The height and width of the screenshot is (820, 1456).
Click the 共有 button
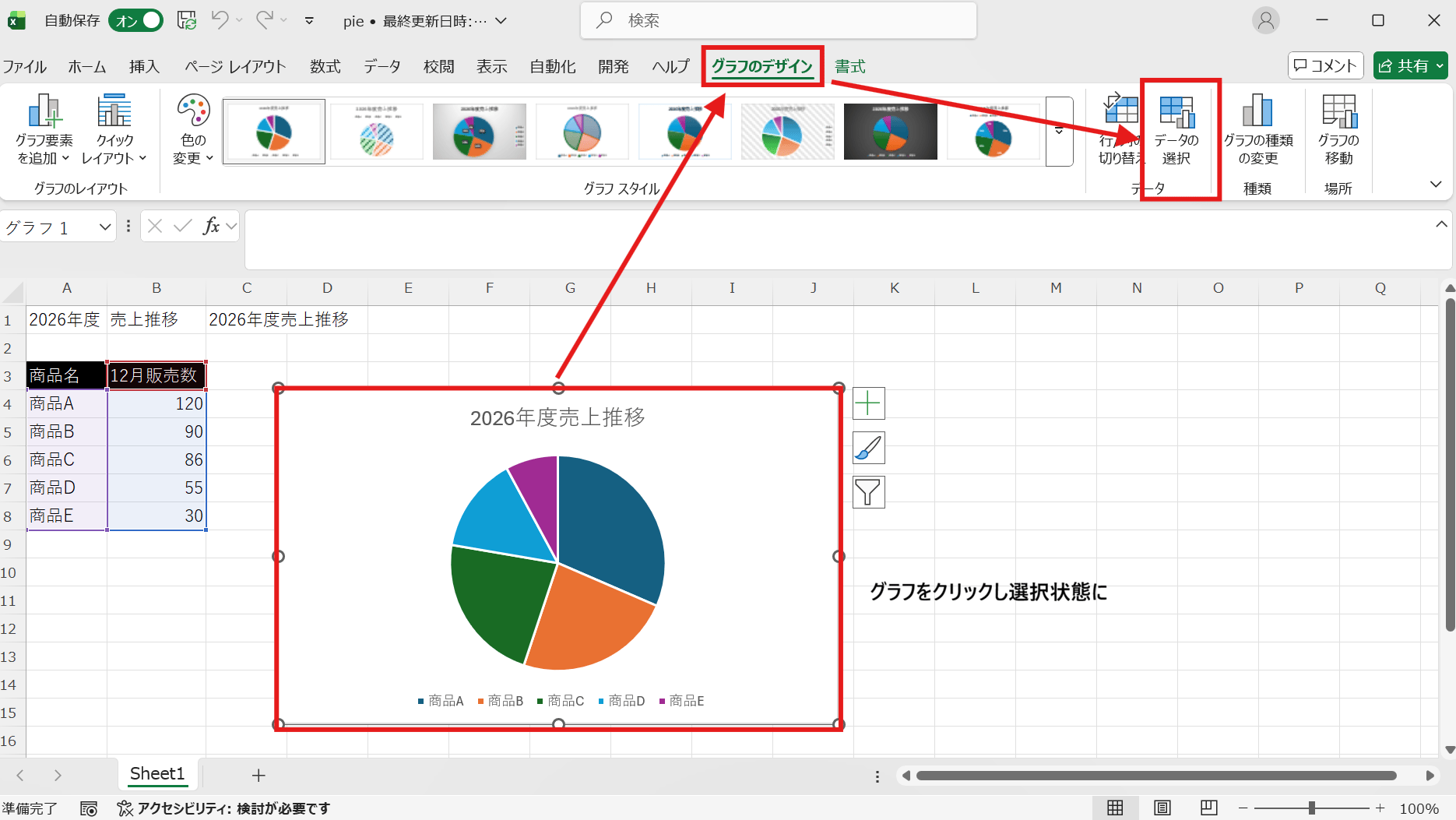click(x=1410, y=65)
